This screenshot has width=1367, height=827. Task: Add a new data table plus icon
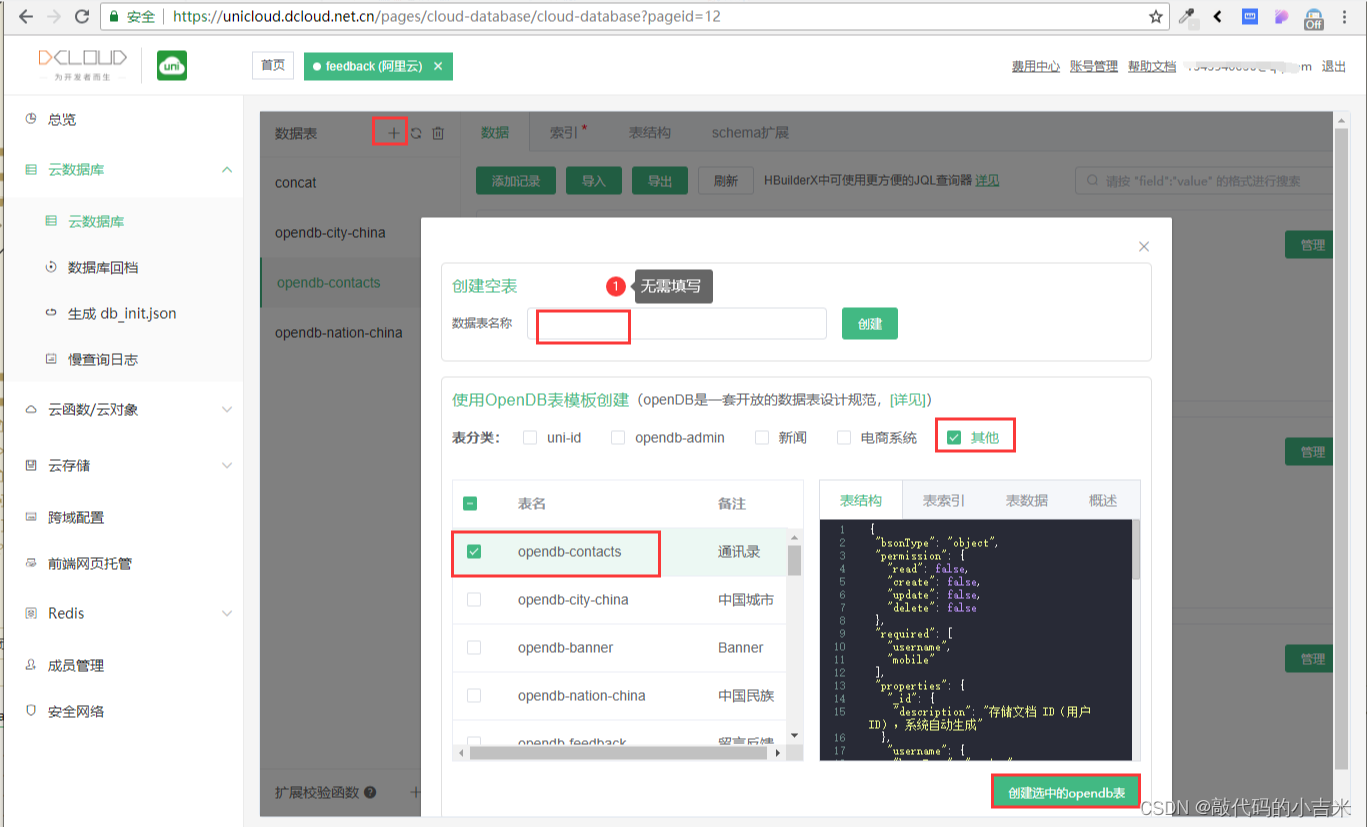[x=393, y=133]
